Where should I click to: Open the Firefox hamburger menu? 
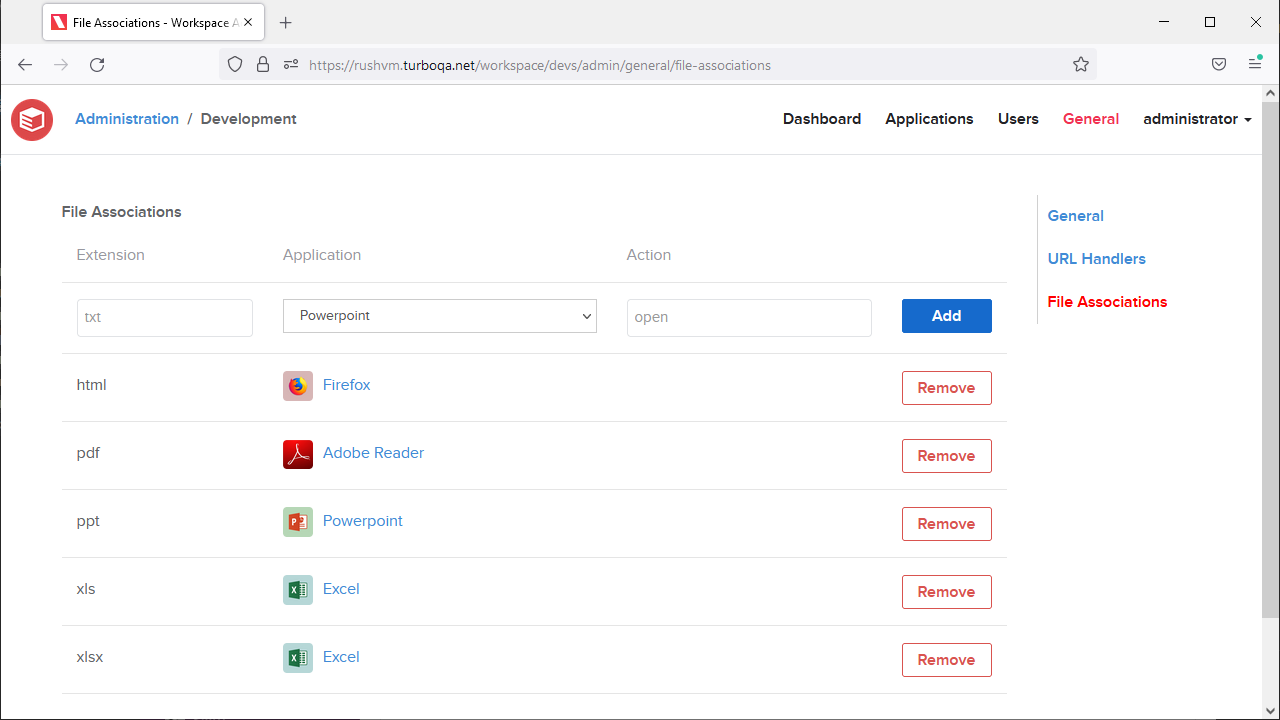[x=1255, y=64]
